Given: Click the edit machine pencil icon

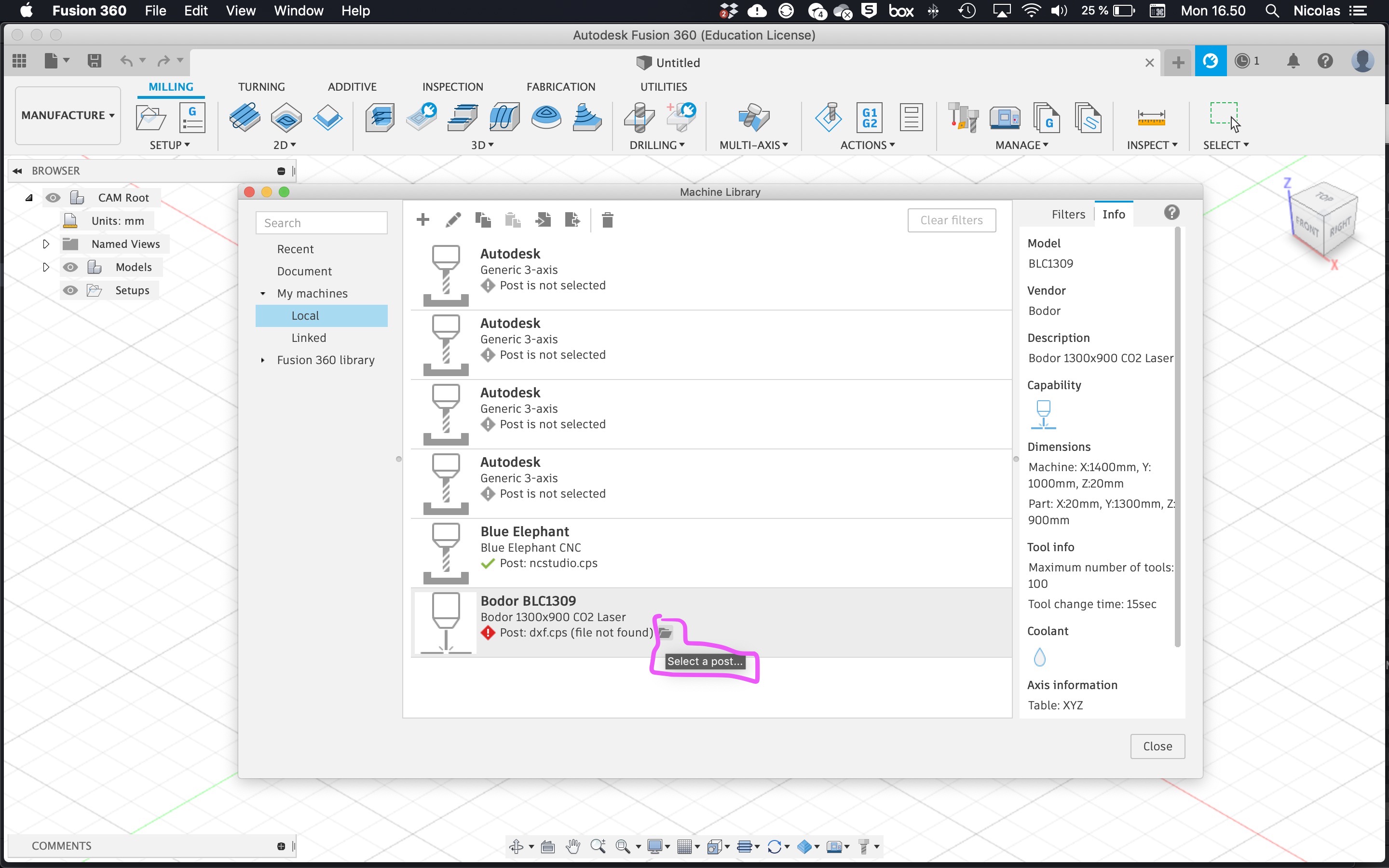Looking at the screenshot, I should click(453, 220).
